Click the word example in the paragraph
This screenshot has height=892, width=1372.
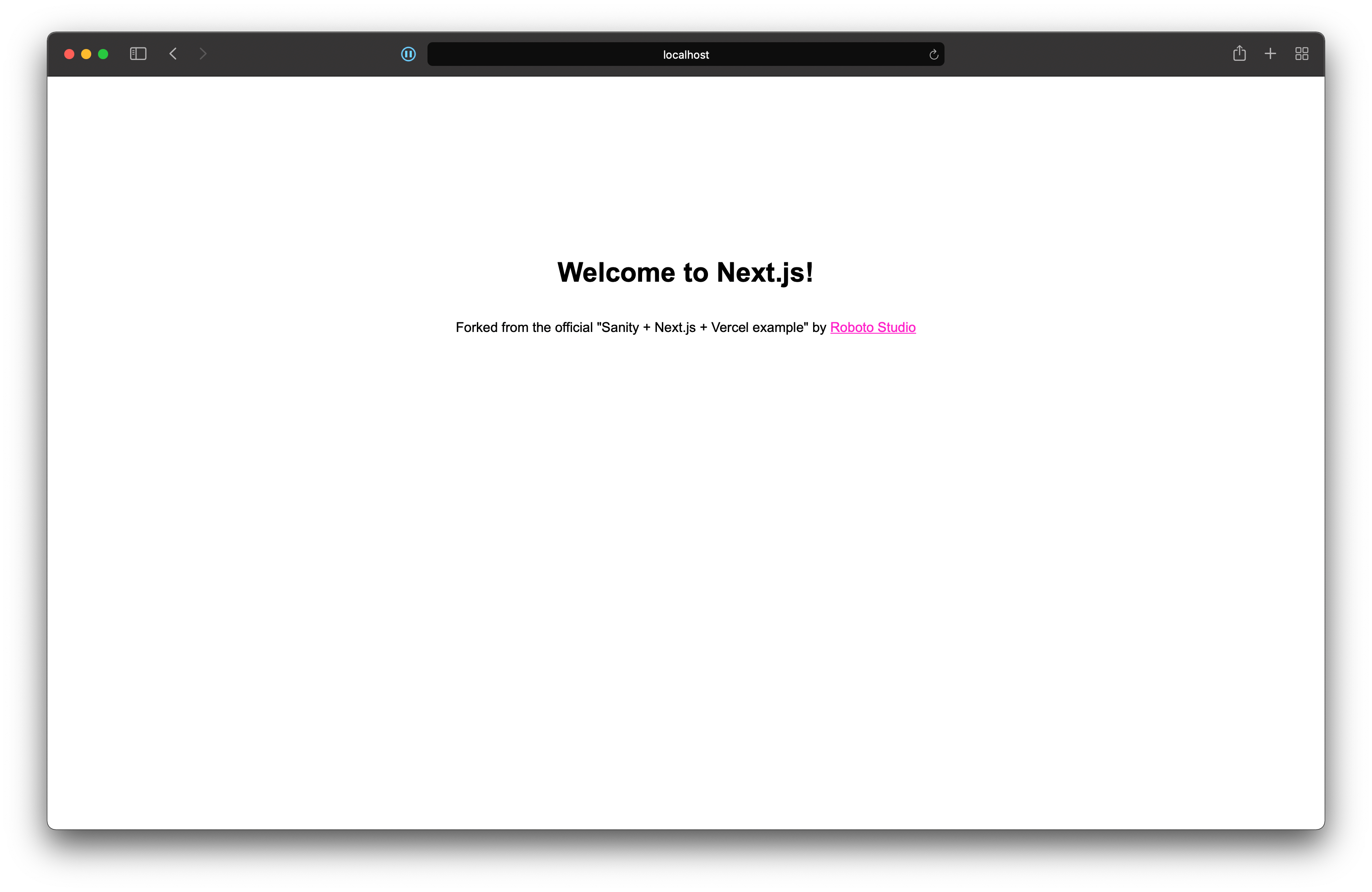(777, 327)
